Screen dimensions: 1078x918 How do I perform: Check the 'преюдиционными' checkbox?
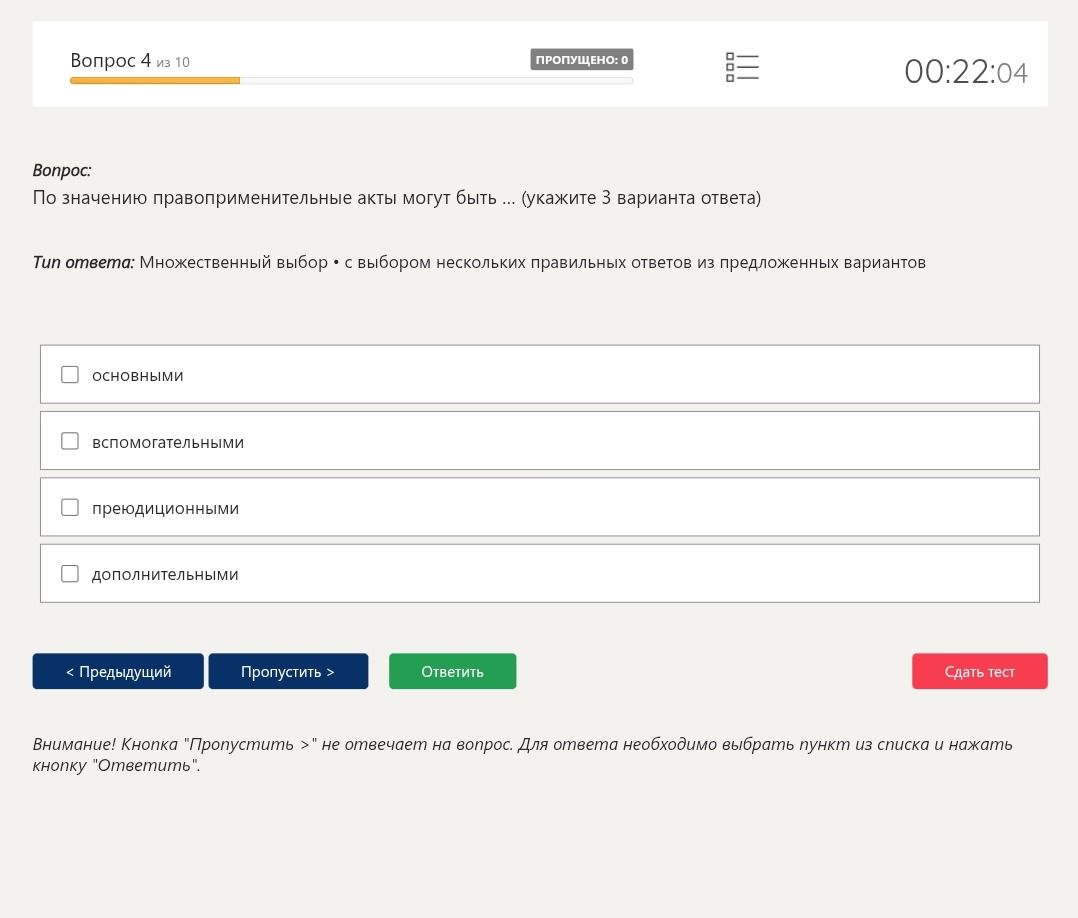pos(70,507)
